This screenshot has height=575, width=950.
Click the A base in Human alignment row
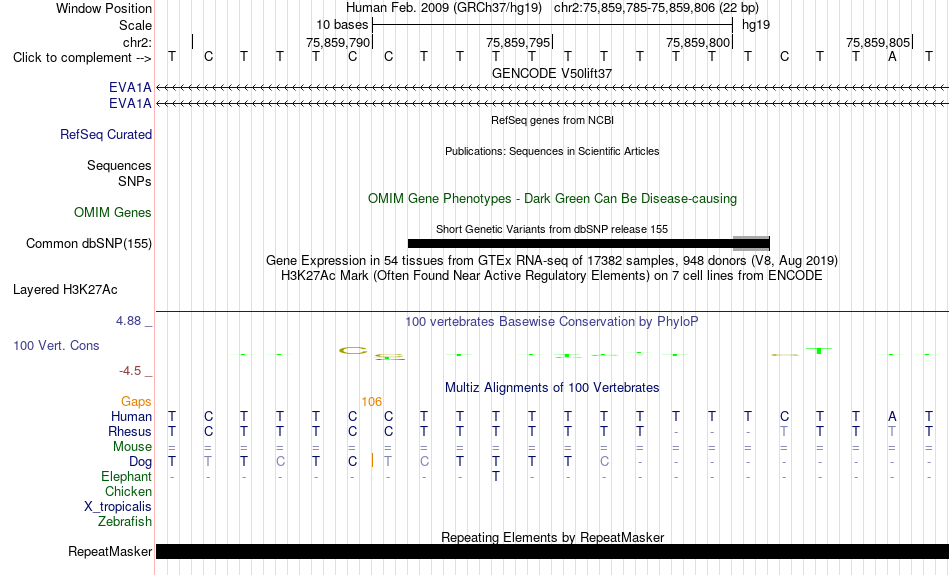pyautogui.click(x=892, y=417)
